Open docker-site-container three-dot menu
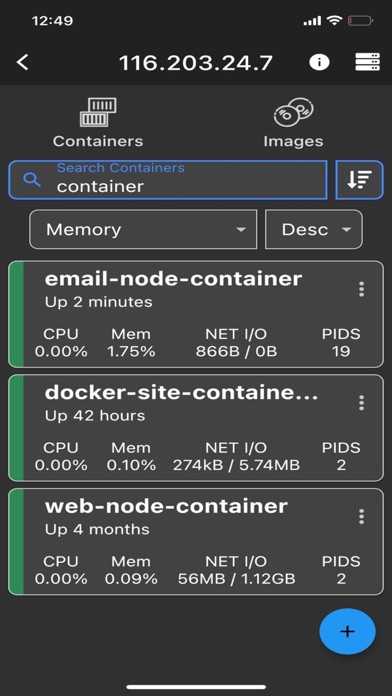 coord(361,403)
